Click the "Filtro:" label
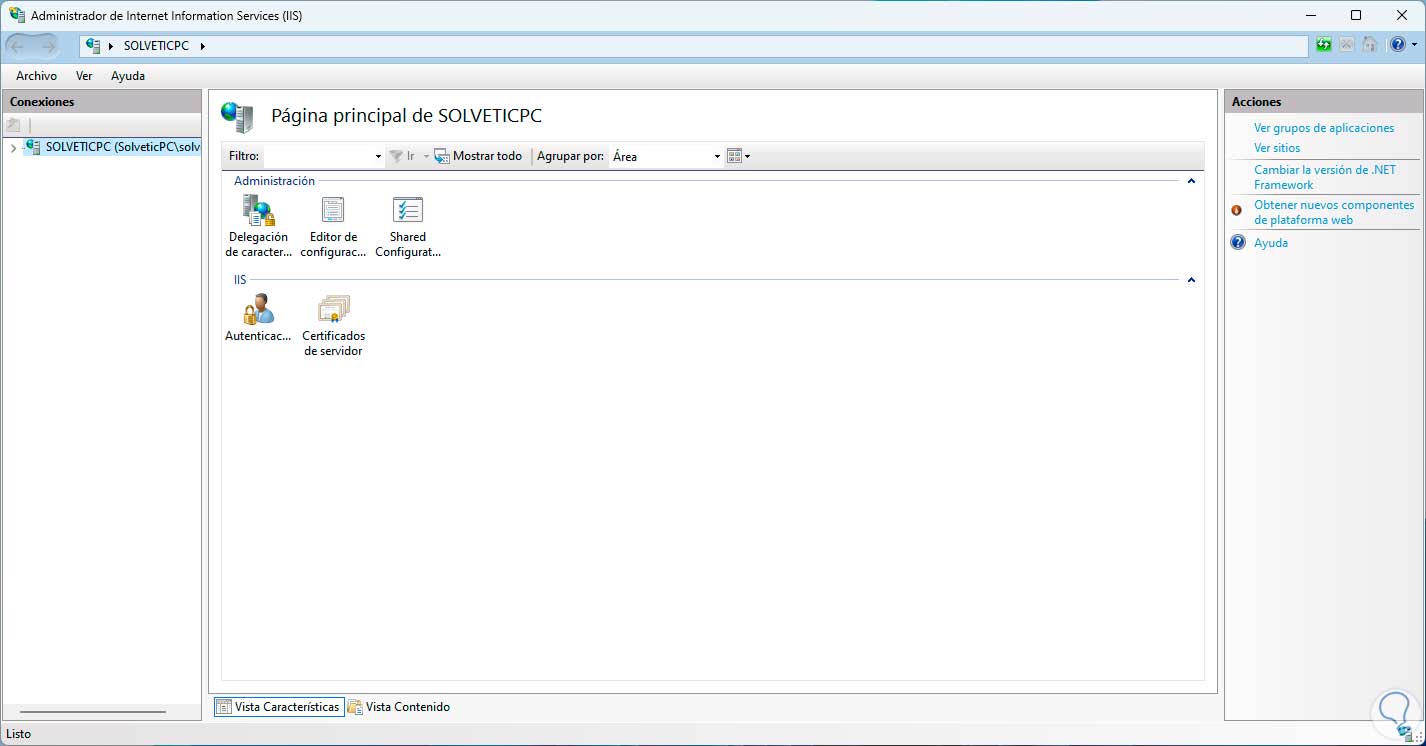Screen dimensions: 1426x746 point(244,156)
